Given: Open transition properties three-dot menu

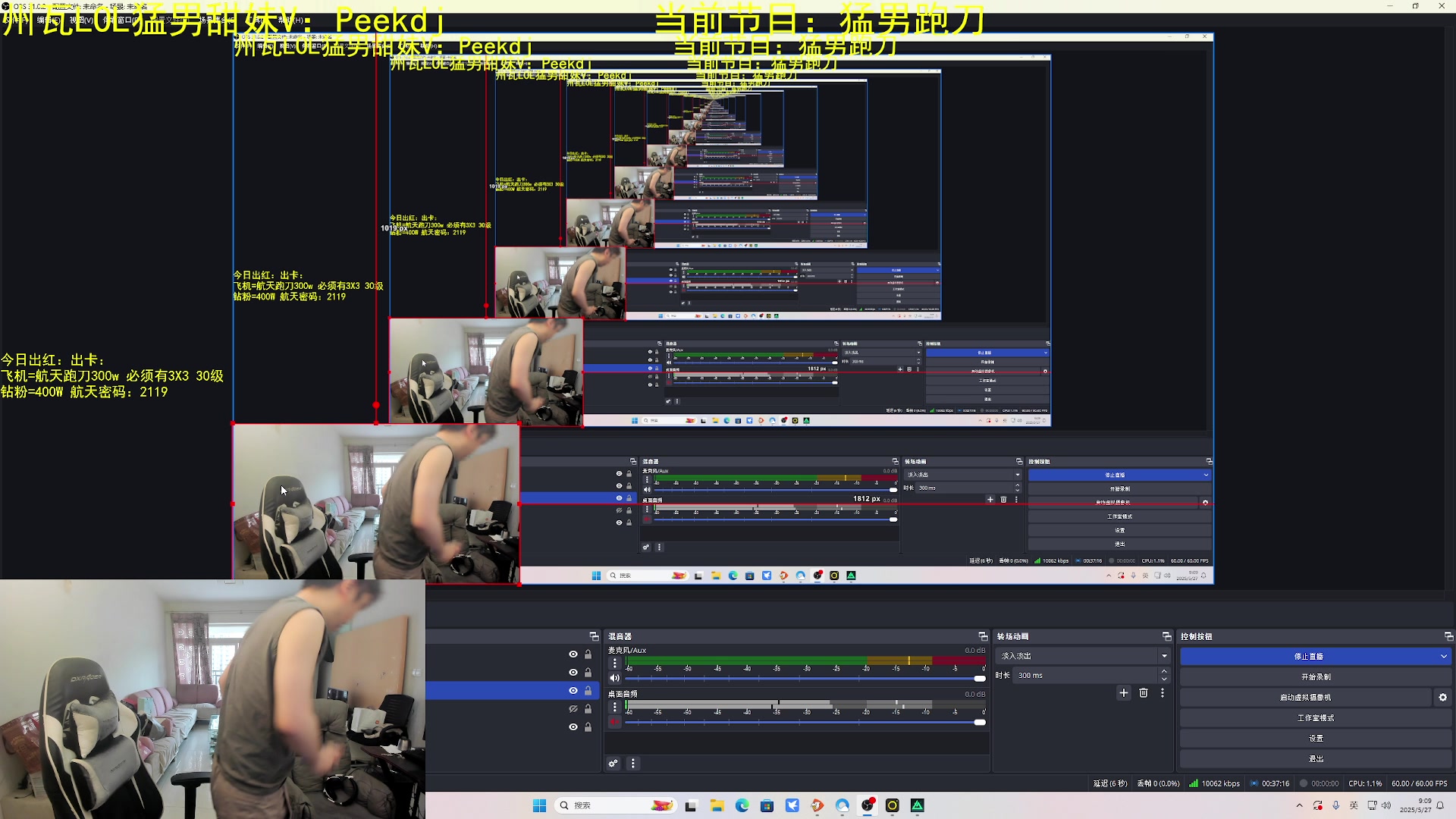Looking at the screenshot, I should (x=1163, y=693).
